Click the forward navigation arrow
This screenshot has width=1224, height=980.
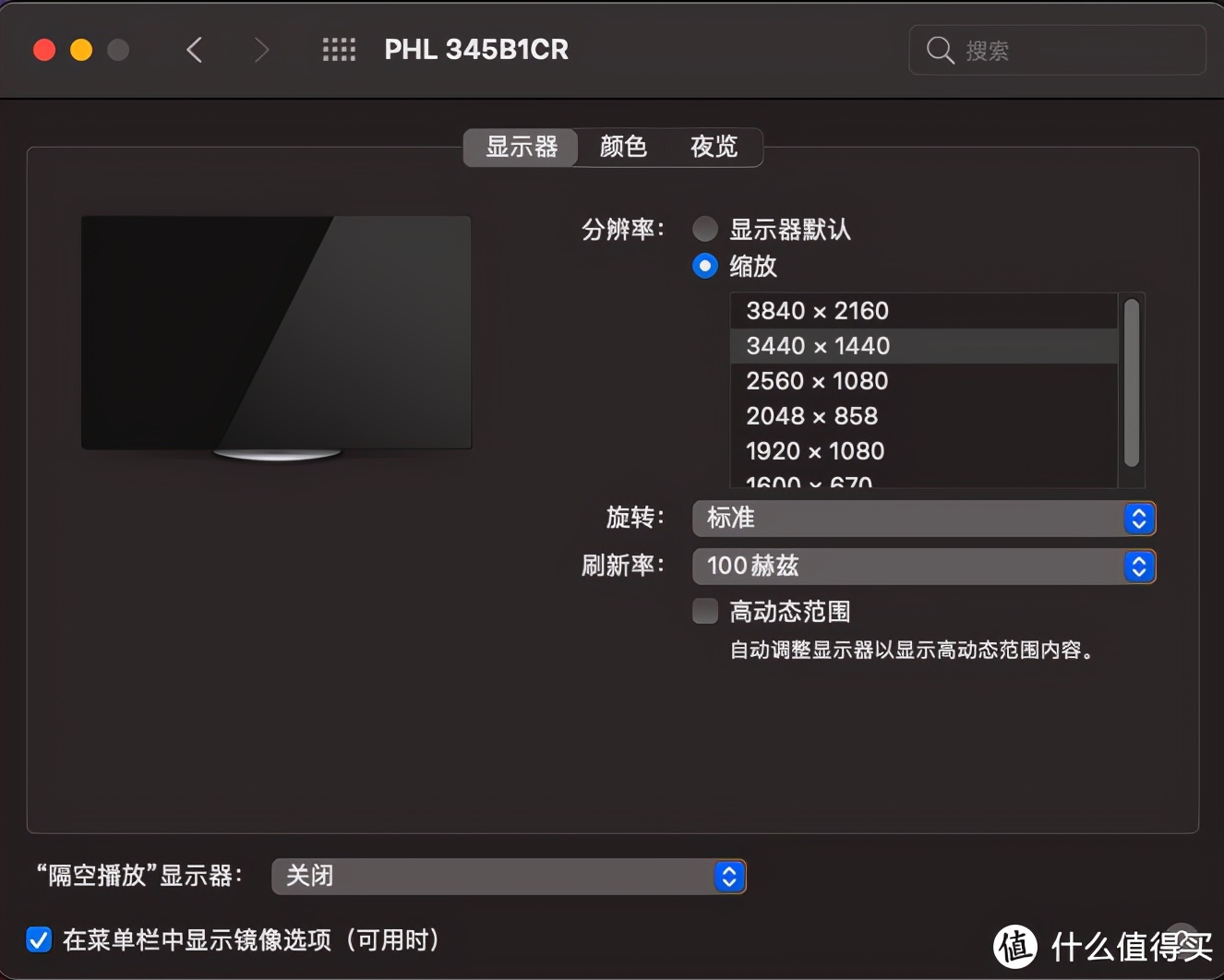coord(262,50)
